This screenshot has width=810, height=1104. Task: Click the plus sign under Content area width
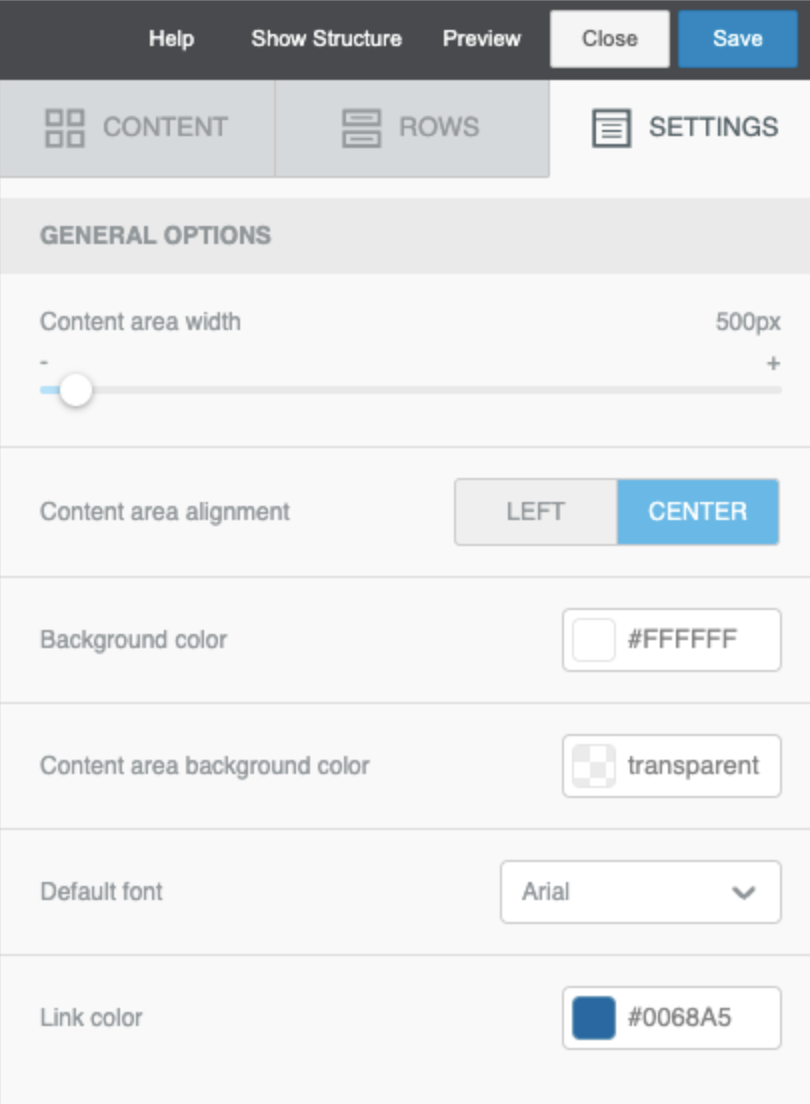coord(773,363)
